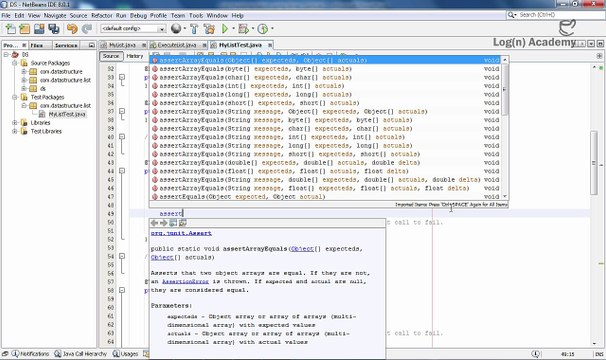The width and height of the screenshot is (606, 360).
Task: Click the Profile Project icon
Action: coord(263,29)
